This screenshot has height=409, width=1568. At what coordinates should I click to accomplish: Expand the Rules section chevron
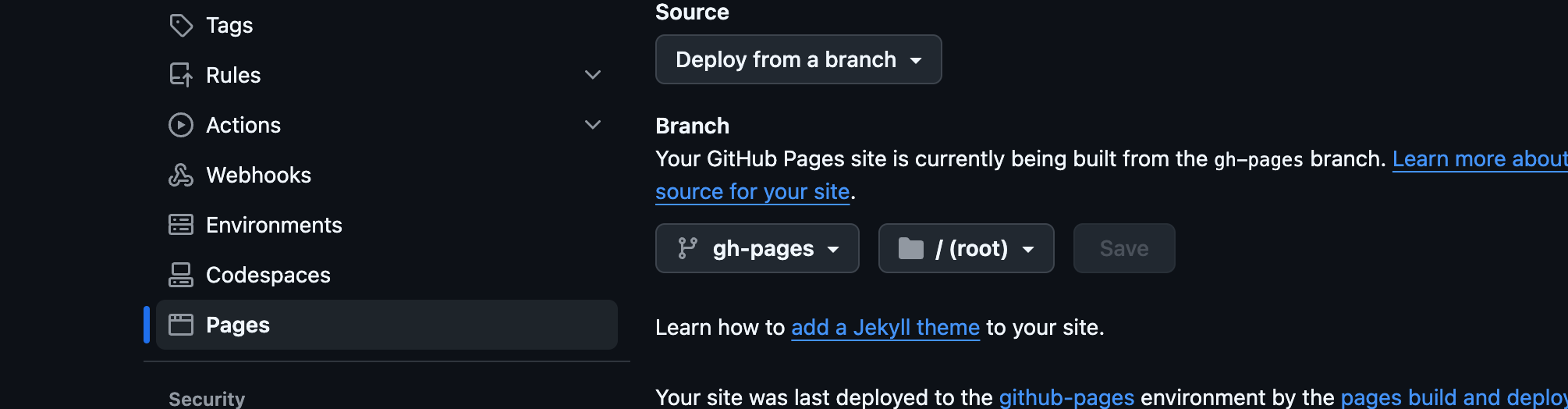click(593, 75)
